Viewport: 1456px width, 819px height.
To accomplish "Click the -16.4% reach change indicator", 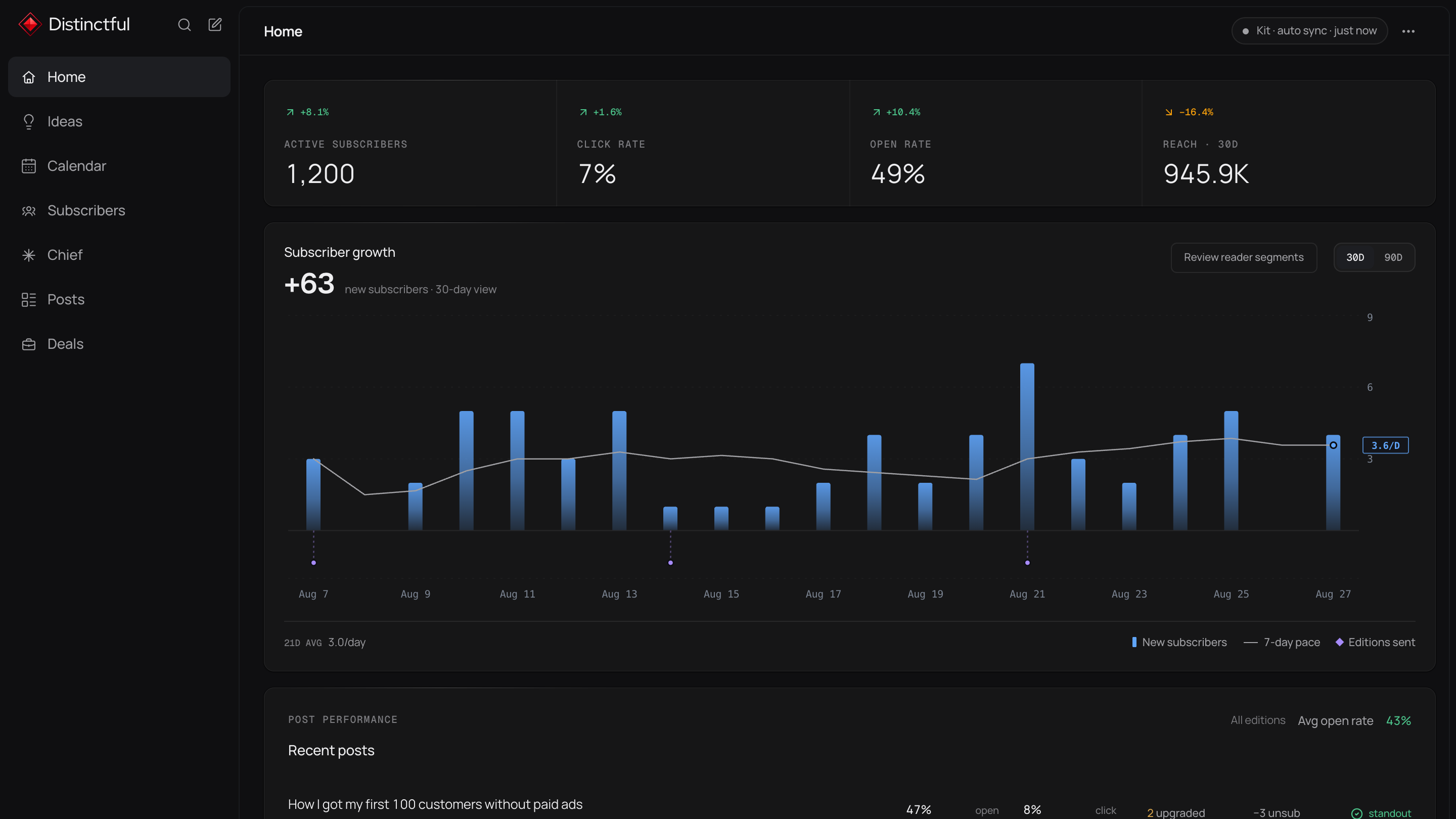I will pyautogui.click(x=1189, y=112).
